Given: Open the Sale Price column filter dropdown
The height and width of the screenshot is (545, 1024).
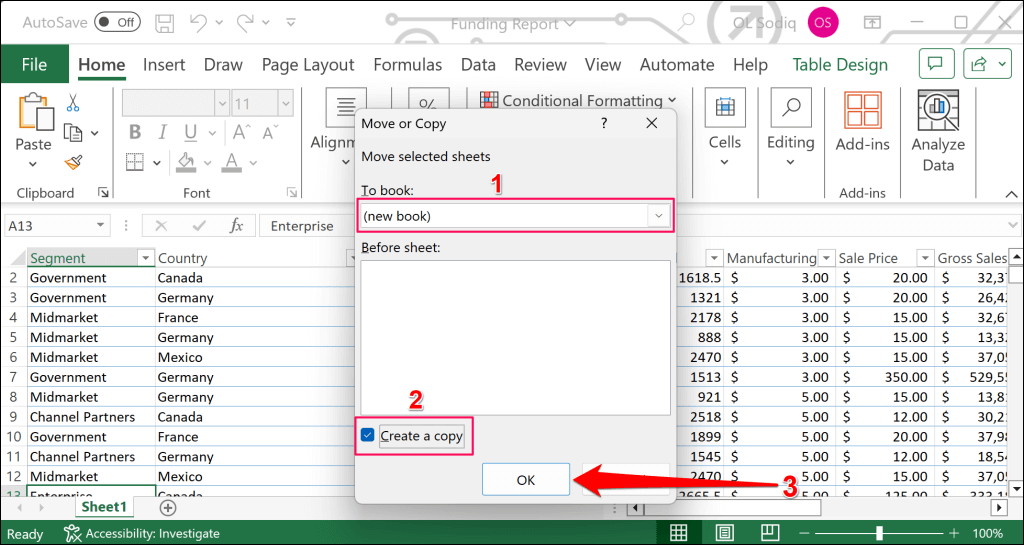Looking at the screenshot, I should click(924, 258).
